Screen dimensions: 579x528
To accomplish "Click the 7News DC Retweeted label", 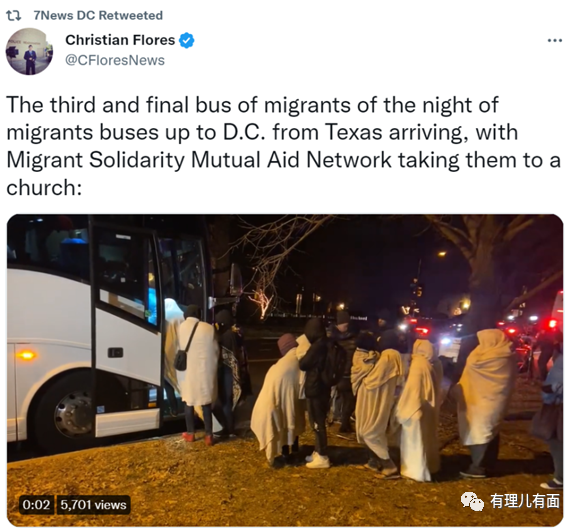I will point(98,15).
